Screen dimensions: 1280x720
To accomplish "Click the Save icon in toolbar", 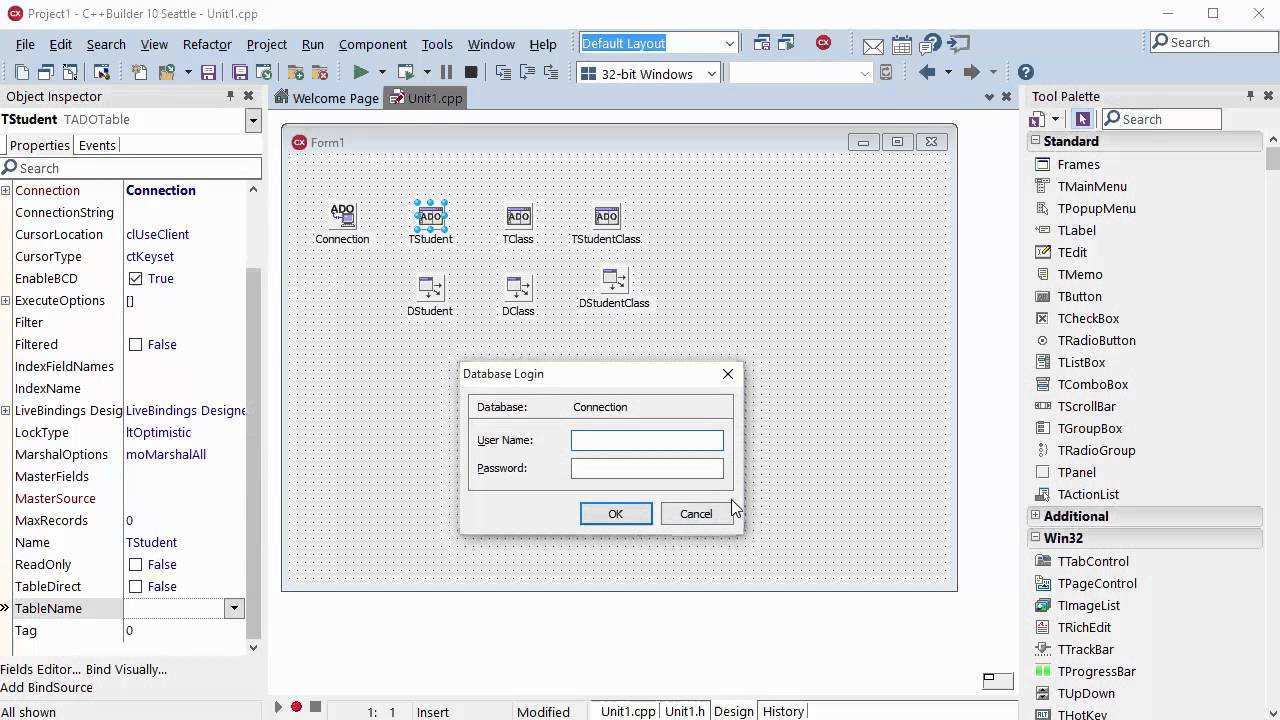I will [208, 72].
